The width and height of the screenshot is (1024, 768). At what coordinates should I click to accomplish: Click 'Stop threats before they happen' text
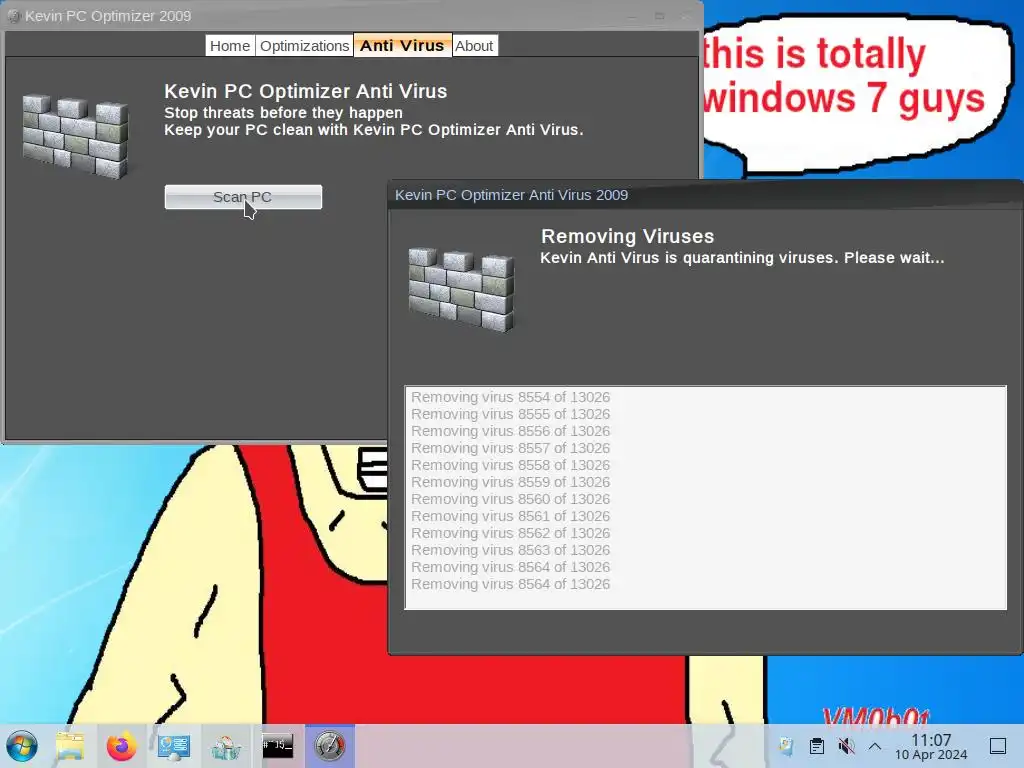[283, 113]
